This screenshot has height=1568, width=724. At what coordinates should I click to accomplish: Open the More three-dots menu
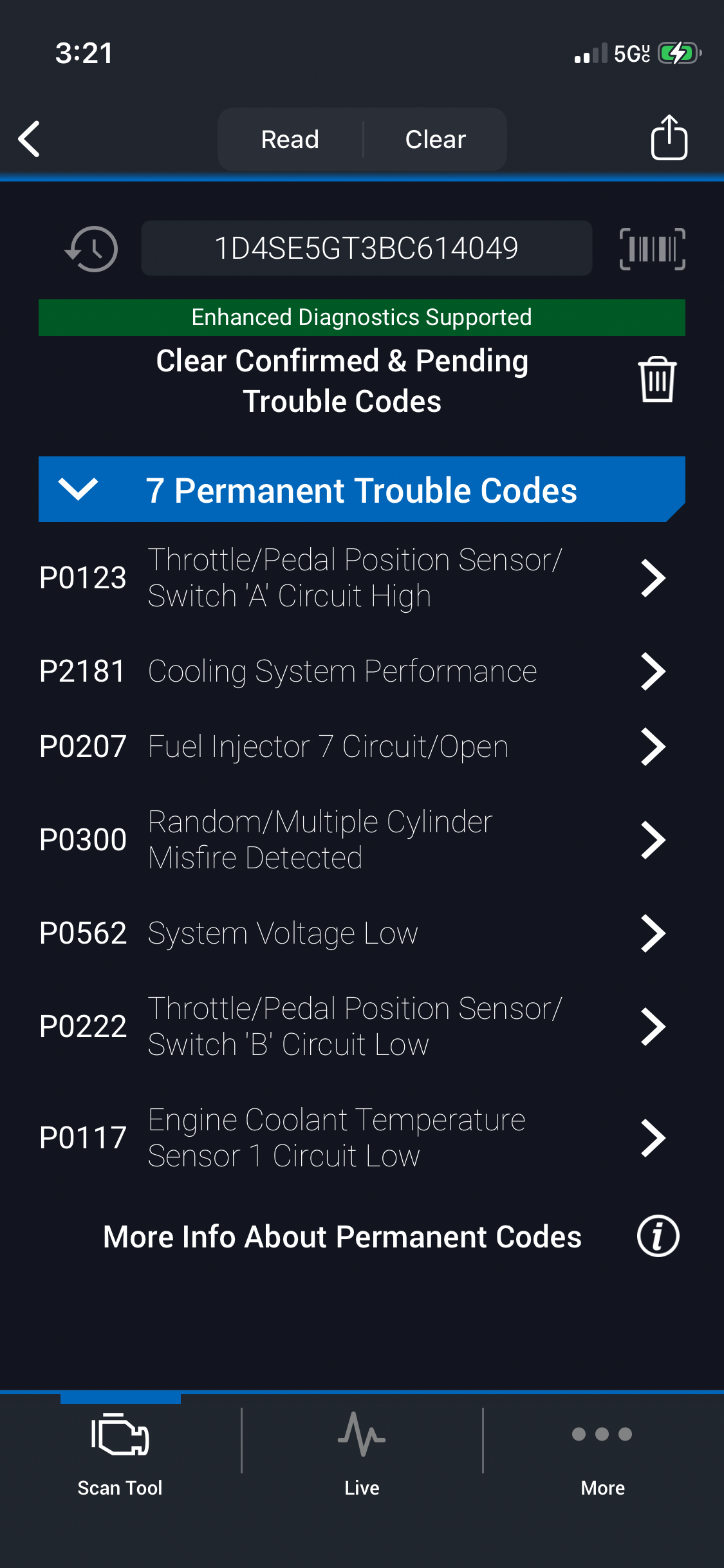tap(602, 1448)
